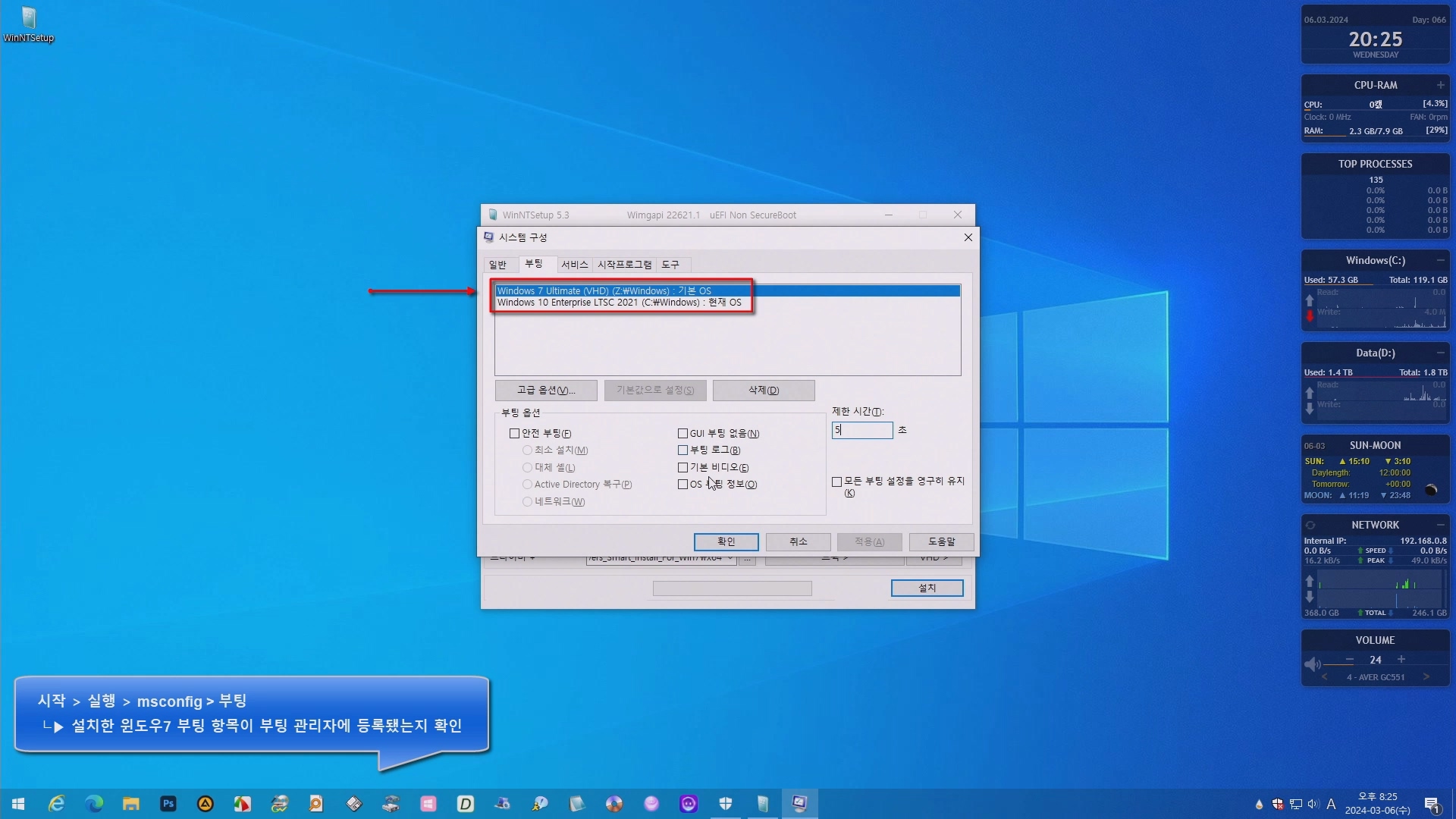Screen dimensions: 1456x819
Task: Open the disc-shaped taskbar app
Action: click(614, 804)
